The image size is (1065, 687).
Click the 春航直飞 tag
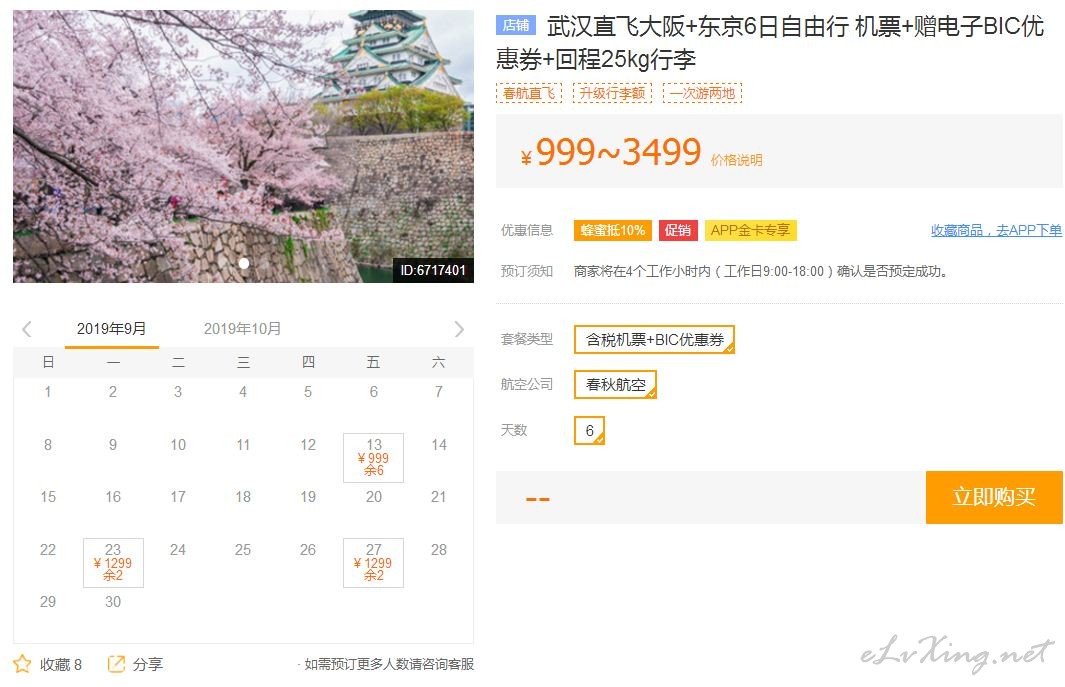click(529, 93)
